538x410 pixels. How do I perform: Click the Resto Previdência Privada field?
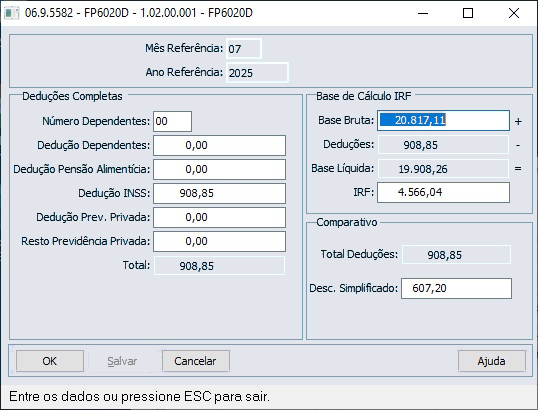(219, 241)
